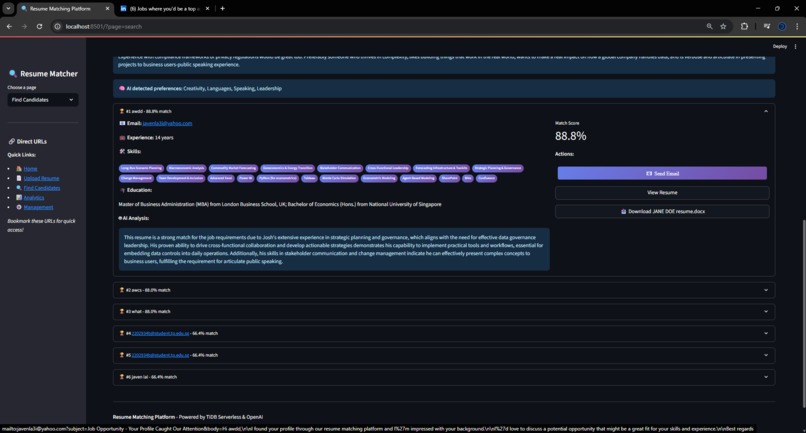The width and height of the screenshot is (806, 433).
Task: Switch to the Resume Matching Platform tab
Action: (x=65, y=8)
